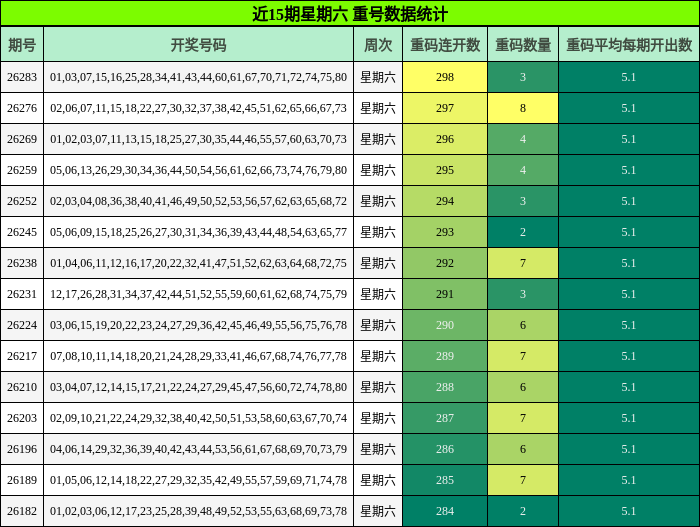Click the 重码连开数 value 286
Image resolution: width=700 pixels, height=527 pixels.
coord(445,449)
